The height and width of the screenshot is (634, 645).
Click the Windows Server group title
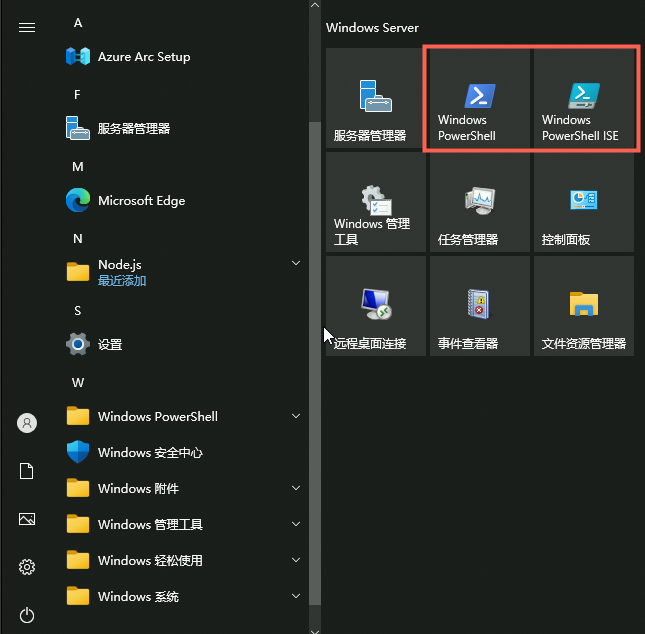click(372, 28)
